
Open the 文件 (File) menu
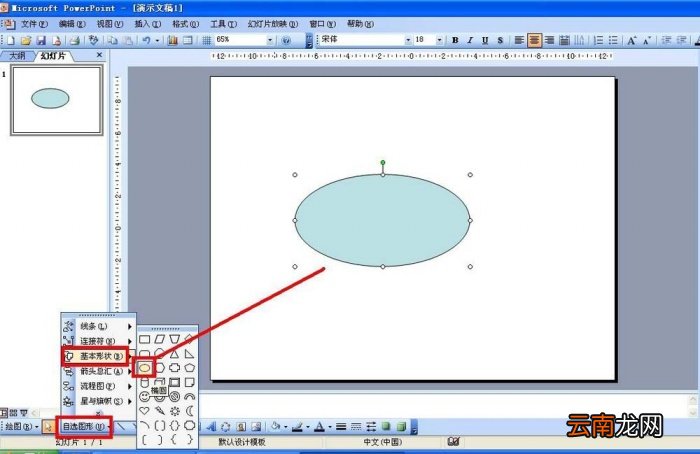coord(35,24)
